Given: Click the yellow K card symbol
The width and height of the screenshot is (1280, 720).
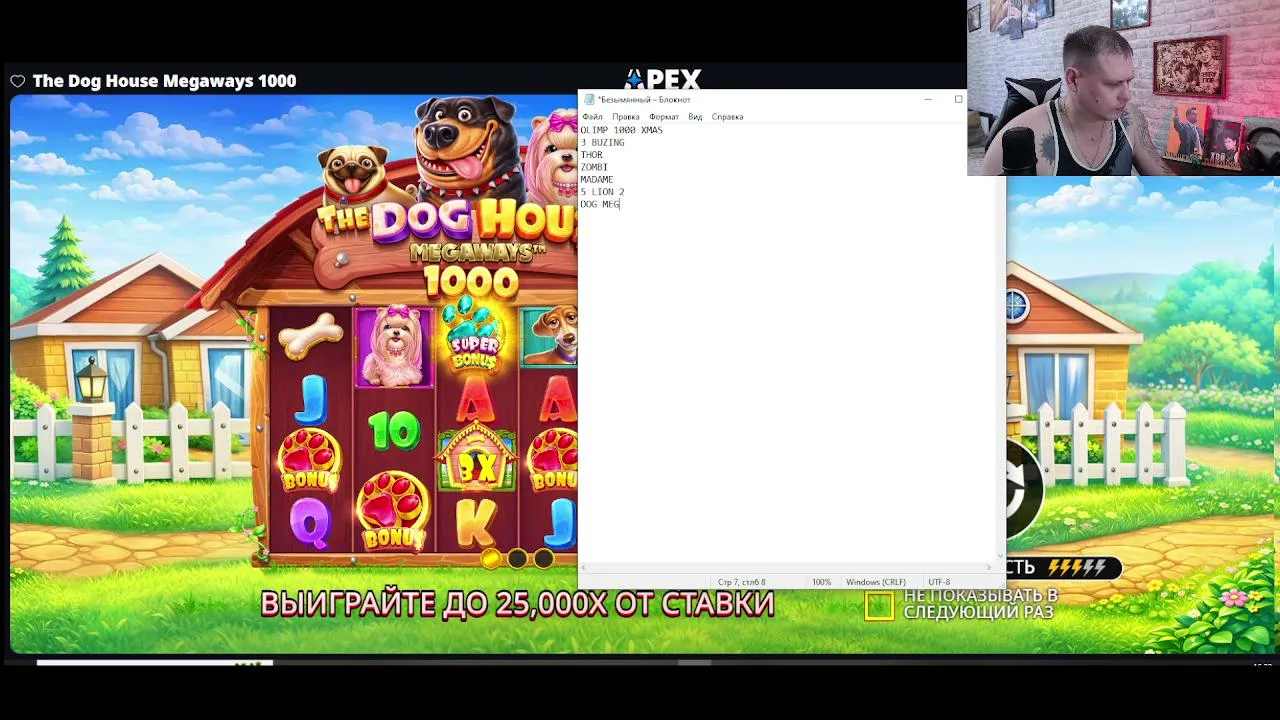Looking at the screenshot, I should click(476, 523).
